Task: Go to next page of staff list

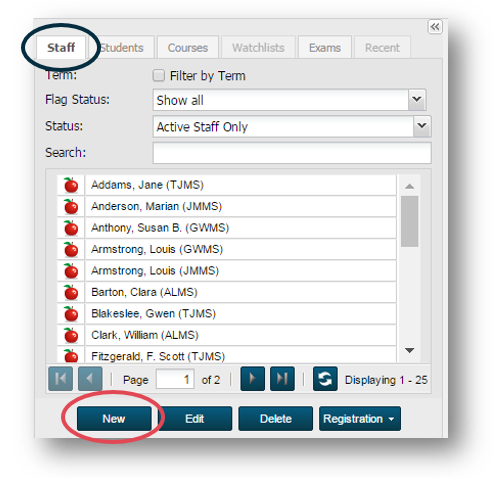Action: [x=253, y=379]
